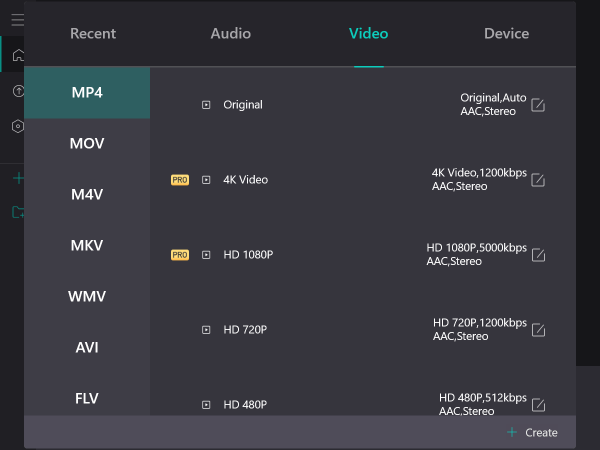This screenshot has width=600, height=450.
Task: Choose the Original resolution preset
Action: tap(243, 105)
